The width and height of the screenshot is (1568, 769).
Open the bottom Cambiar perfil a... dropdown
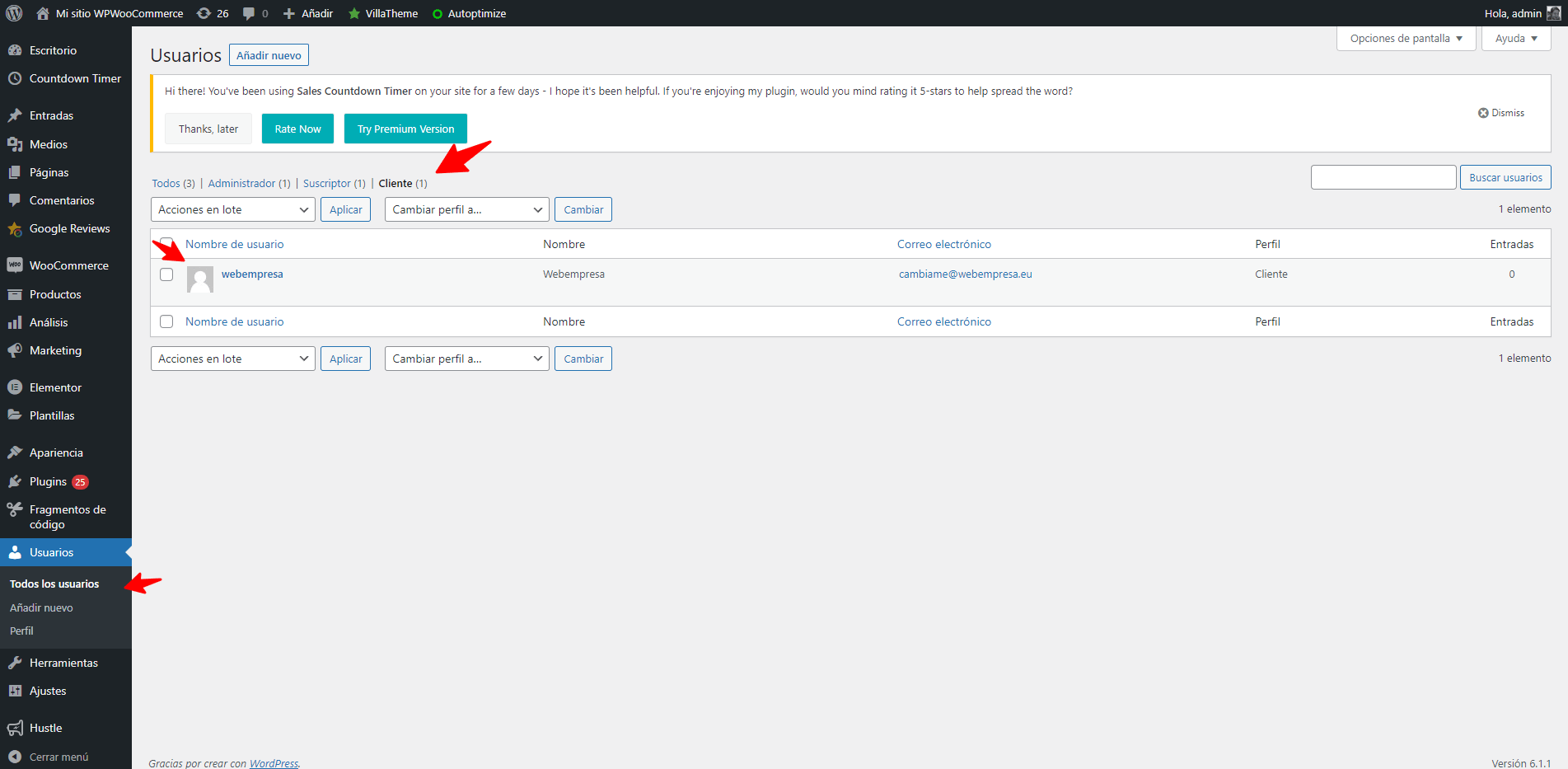pos(467,359)
